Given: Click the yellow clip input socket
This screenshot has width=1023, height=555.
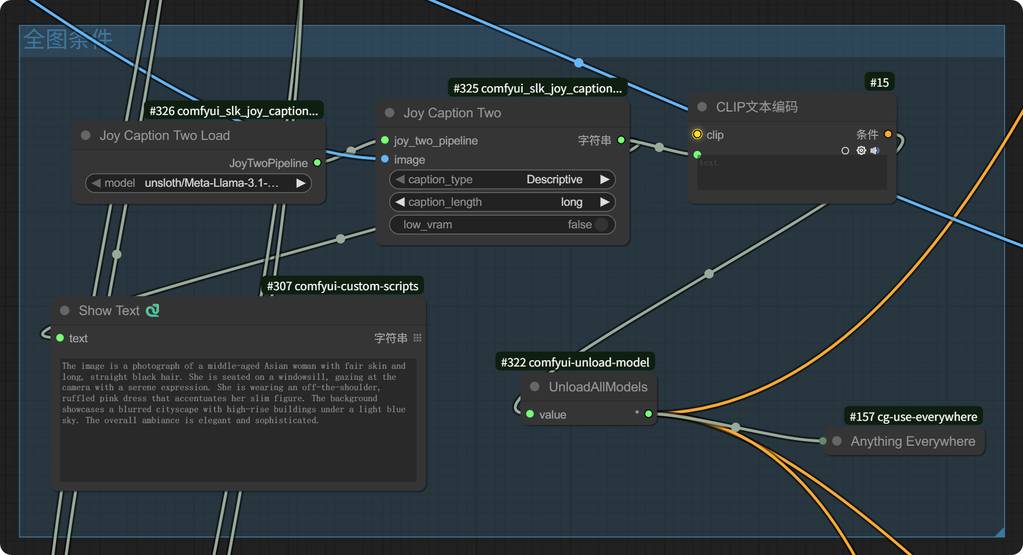Looking at the screenshot, I should click(x=697, y=135).
